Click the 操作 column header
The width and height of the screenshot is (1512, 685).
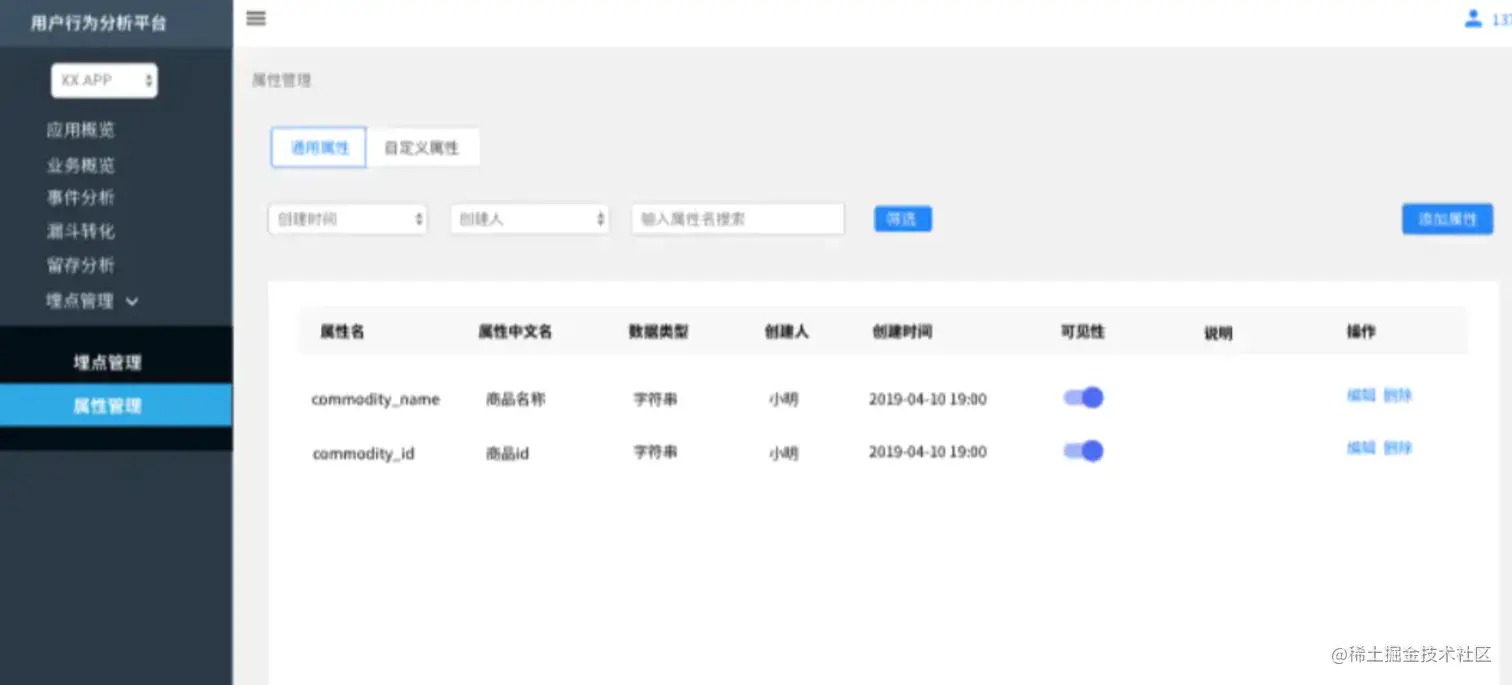(x=1361, y=331)
